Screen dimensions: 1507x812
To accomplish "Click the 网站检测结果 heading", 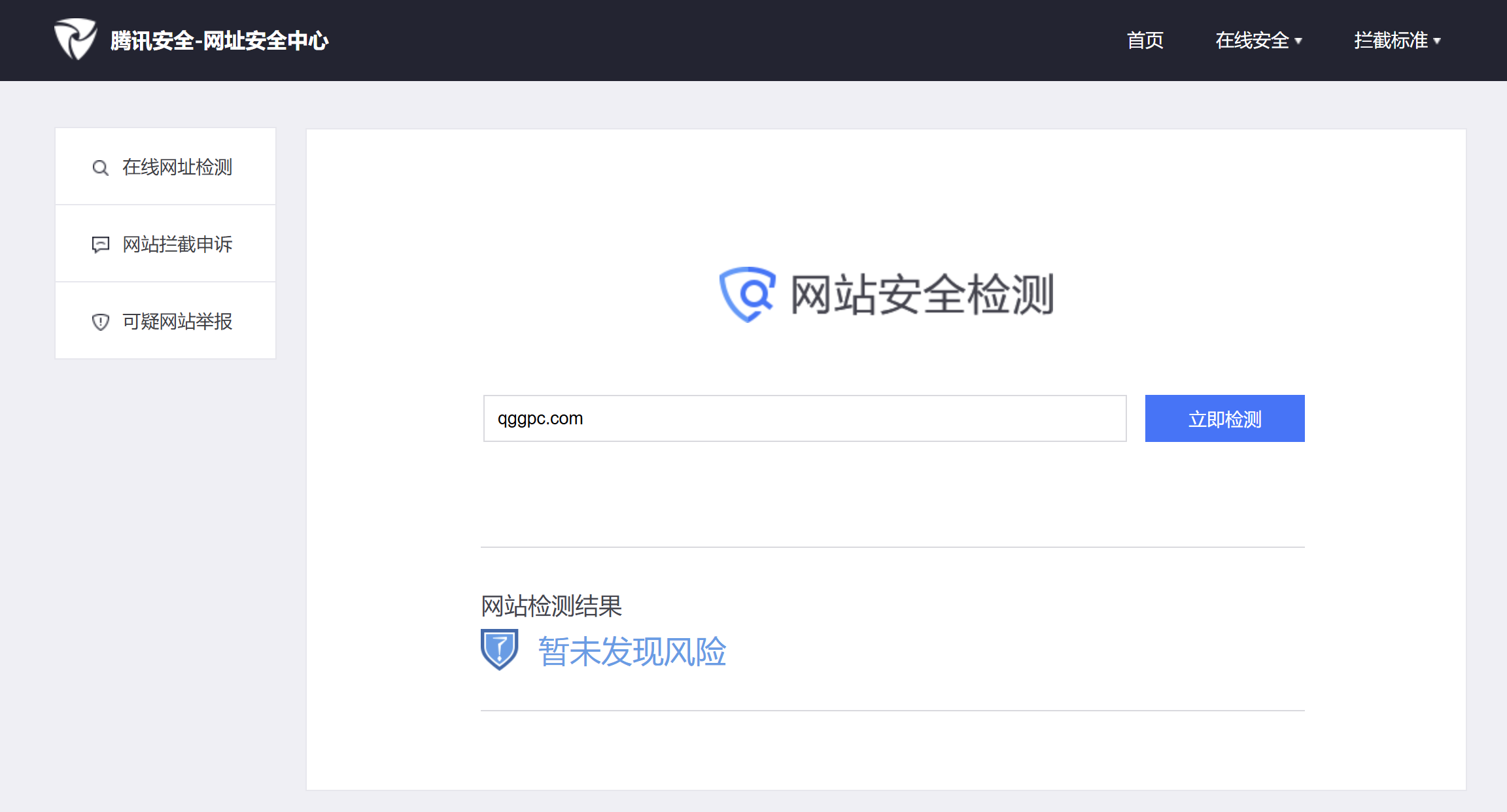I will [551, 606].
